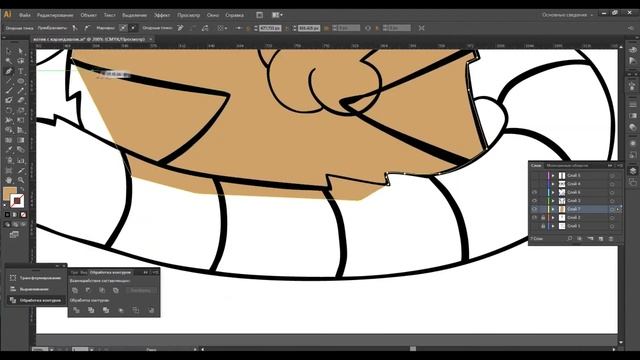Viewport: 640px width, 360px height.
Task: Click the Divide pathfinder icon
Action: click(76, 310)
